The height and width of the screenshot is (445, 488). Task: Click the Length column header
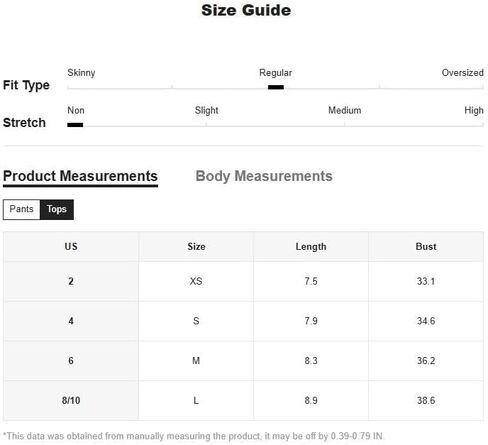[311, 247]
